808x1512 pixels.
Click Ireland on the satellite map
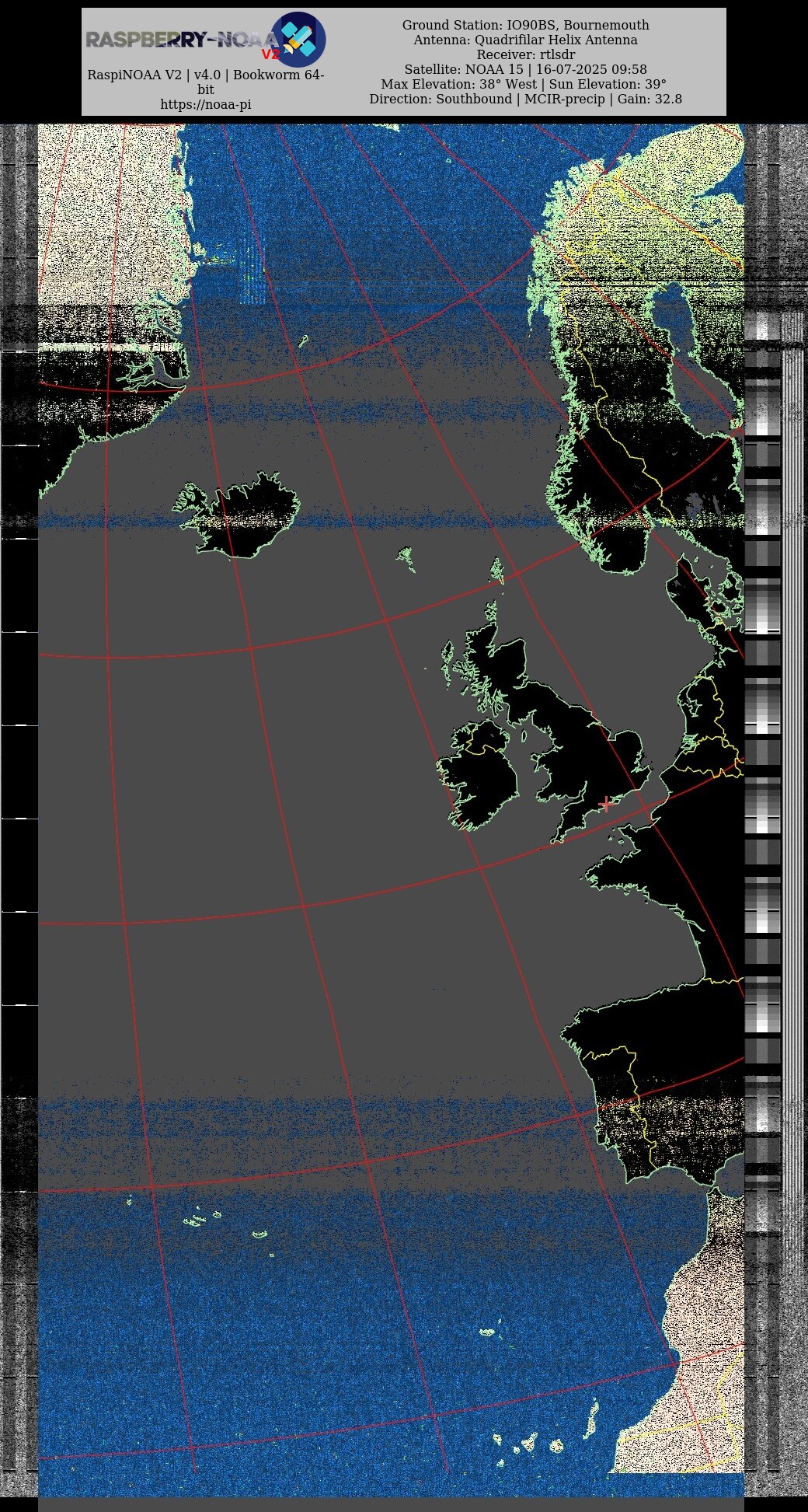point(479,774)
